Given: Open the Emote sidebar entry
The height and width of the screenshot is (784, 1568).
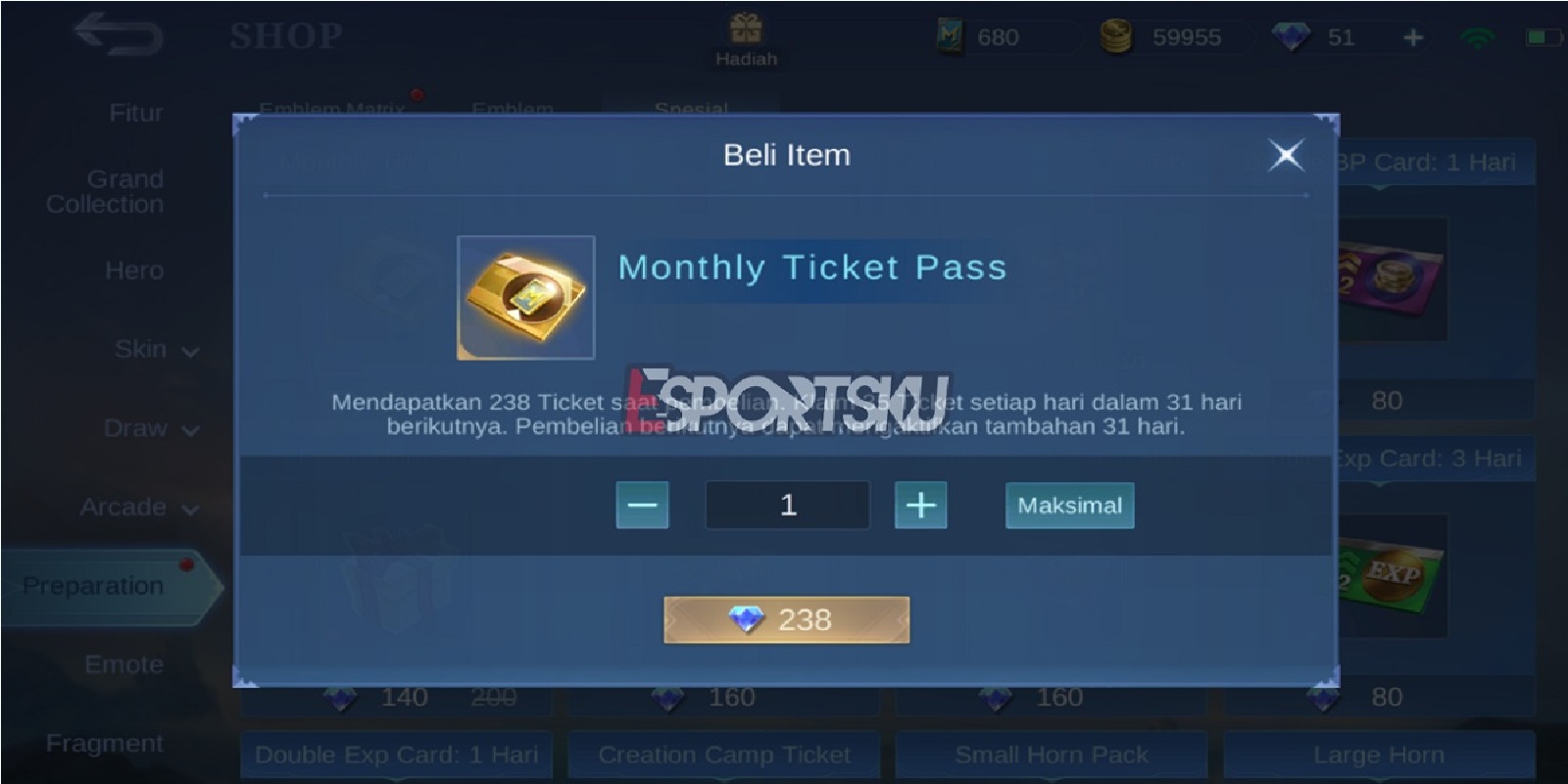Looking at the screenshot, I should (124, 664).
